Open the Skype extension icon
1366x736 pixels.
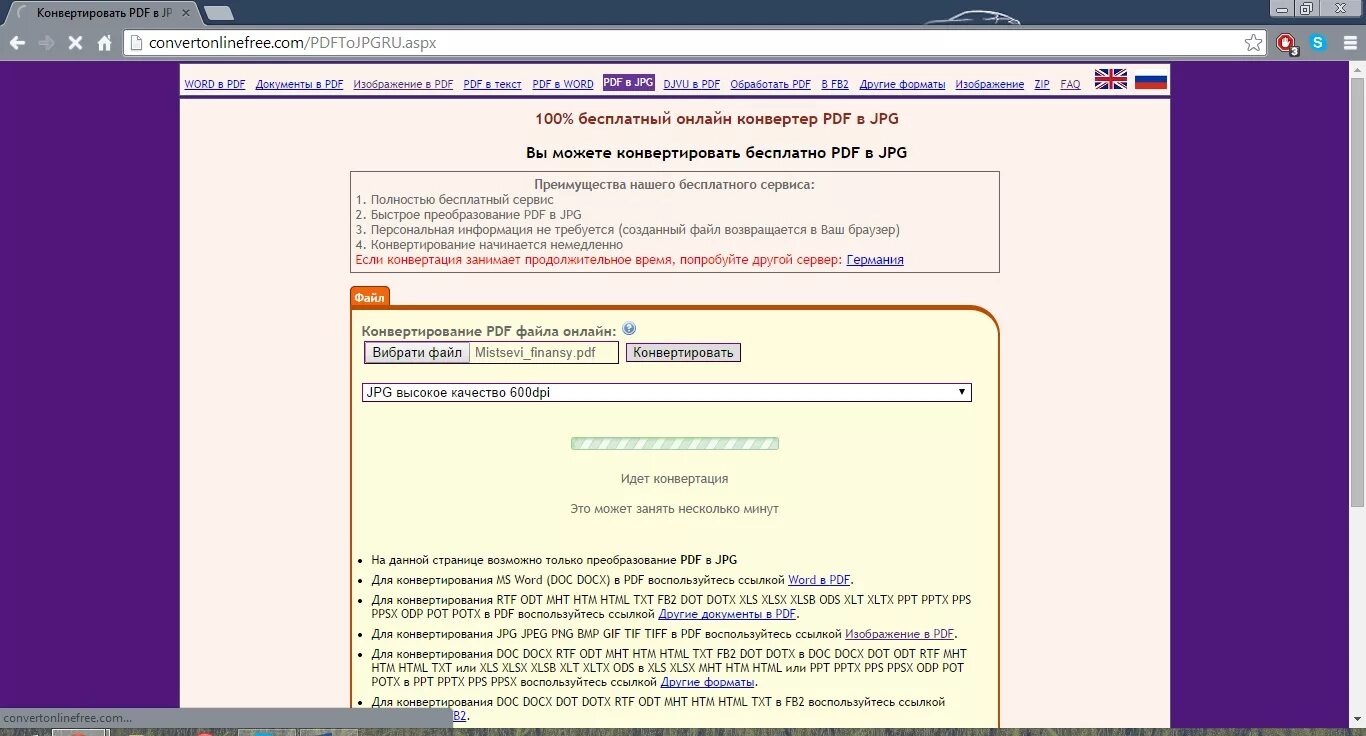pyautogui.click(x=1318, y=43)
